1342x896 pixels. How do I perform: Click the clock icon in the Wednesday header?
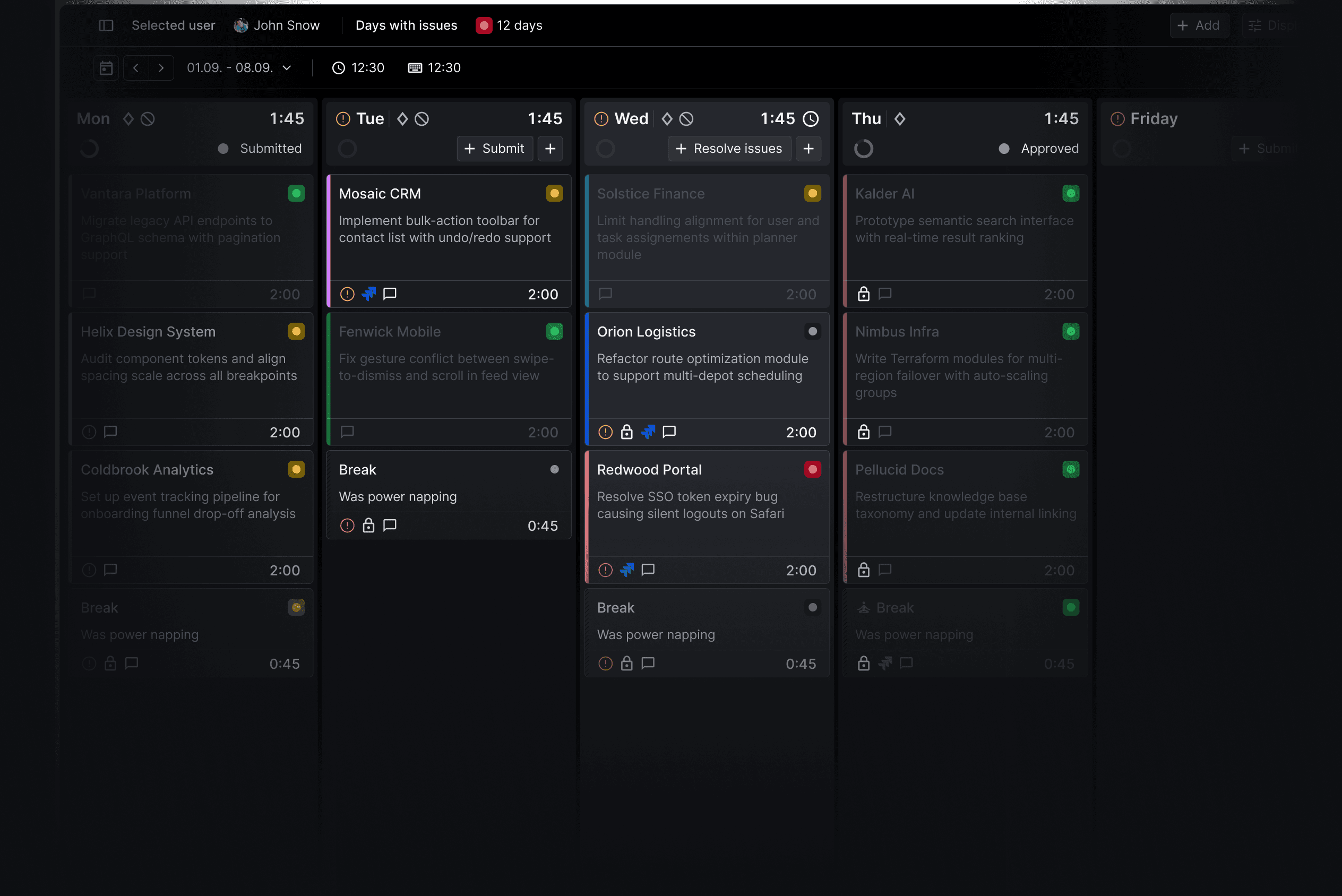click(811, 119)
